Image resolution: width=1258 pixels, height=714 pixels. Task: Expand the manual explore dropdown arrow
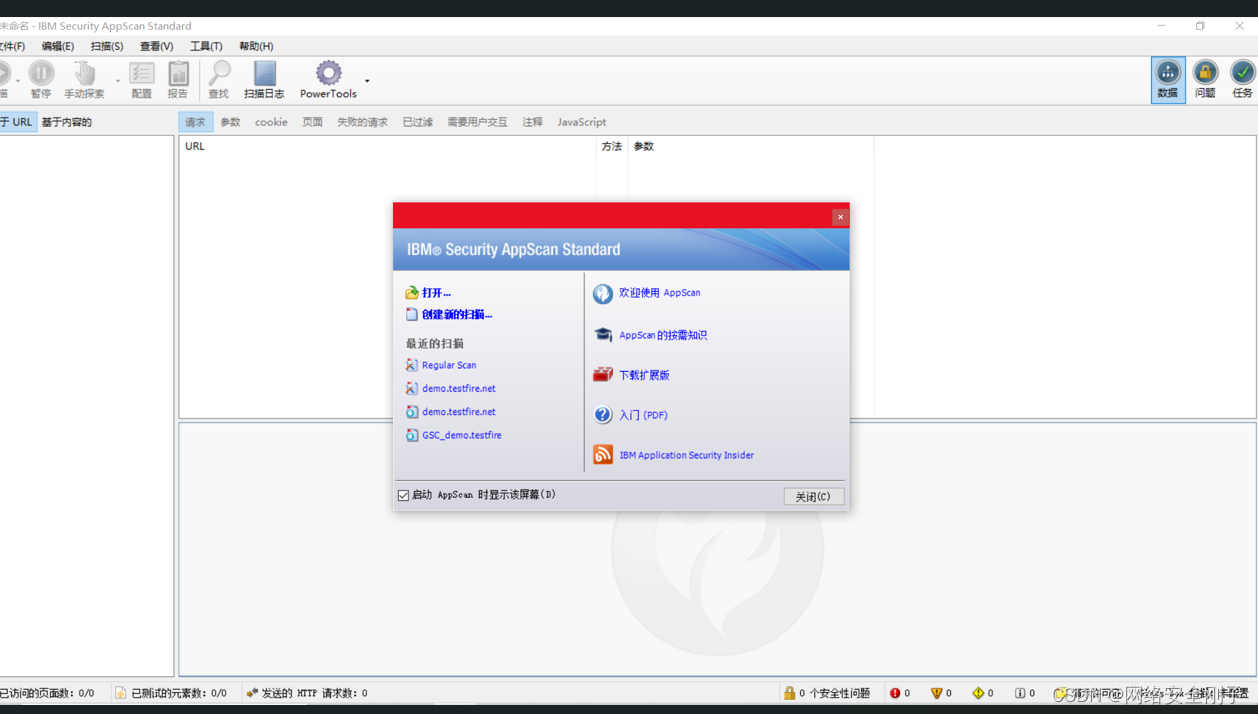click(117, 81)
